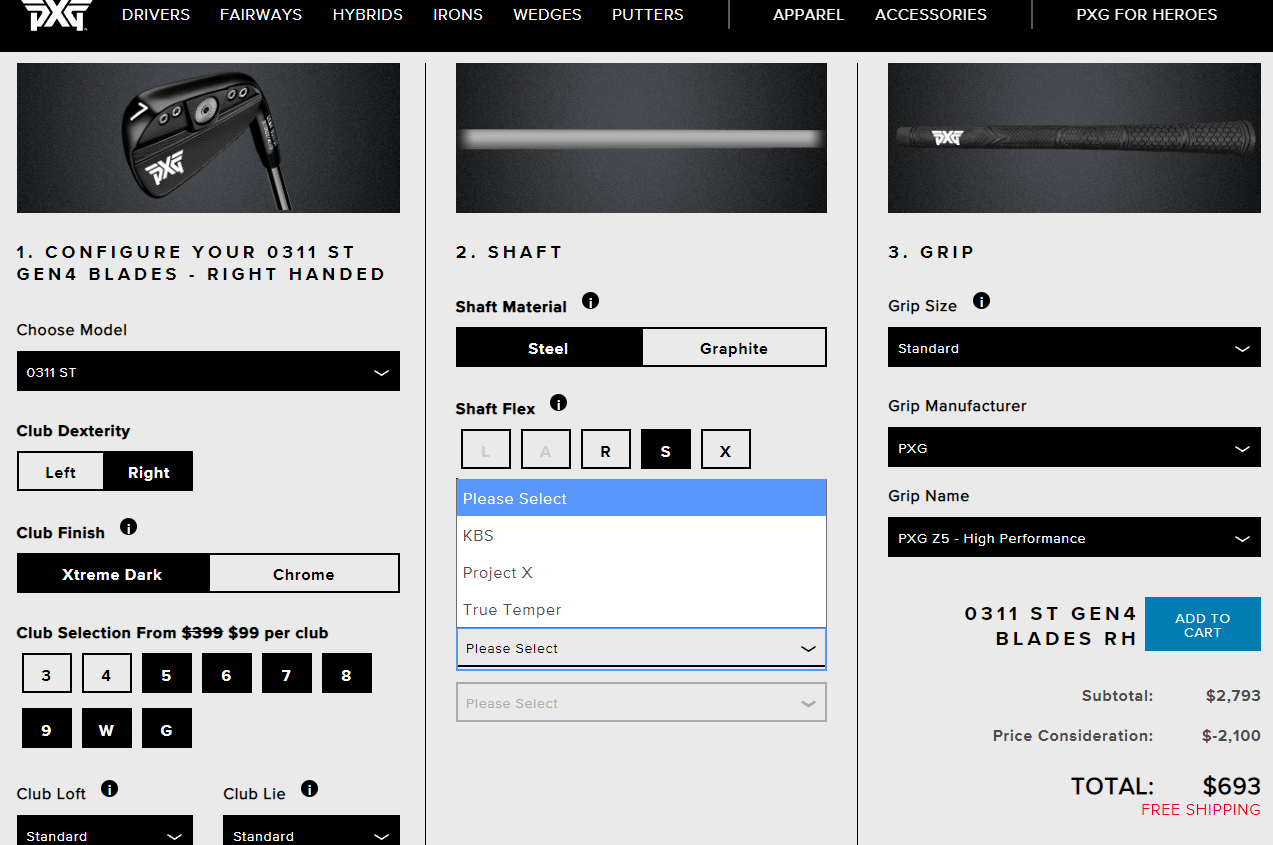Deselect the G wedge club
Viewport: 1273px width, 845px height.
coord(167,729)
